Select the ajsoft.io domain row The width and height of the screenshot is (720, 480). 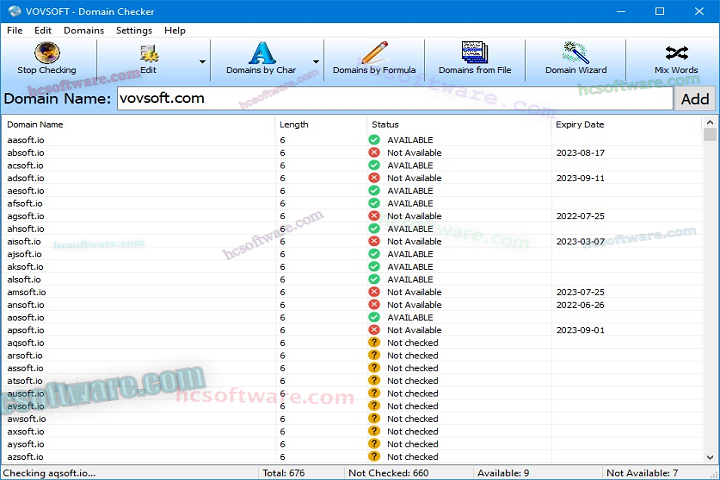(x=352, y=254)
